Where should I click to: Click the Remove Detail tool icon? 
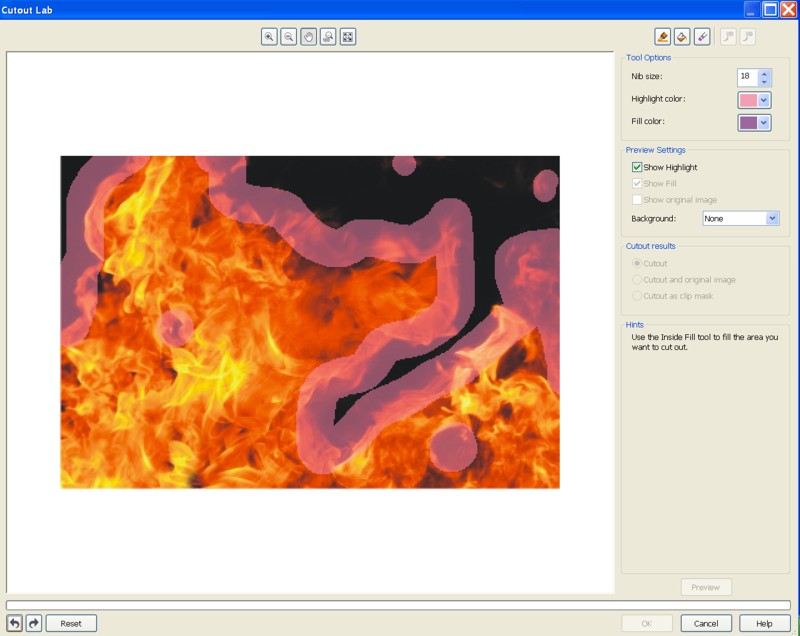pyautogui.click(x=747, y=37)
